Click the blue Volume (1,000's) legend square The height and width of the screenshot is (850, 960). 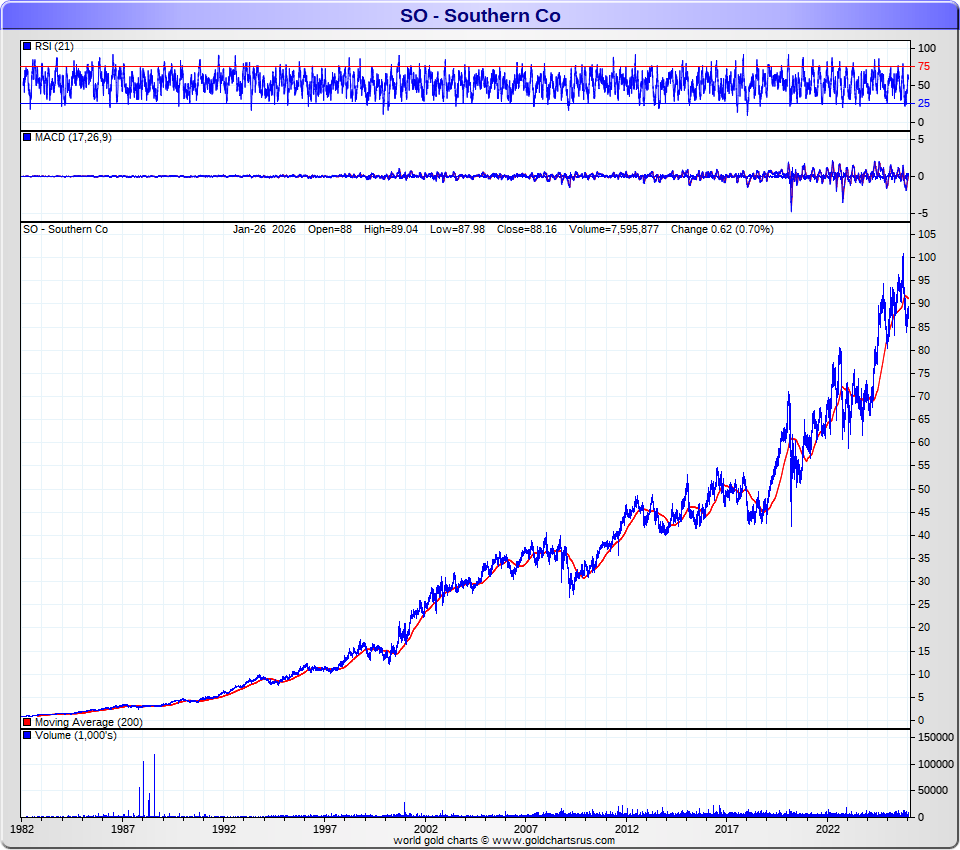click(x=27, y=736)
